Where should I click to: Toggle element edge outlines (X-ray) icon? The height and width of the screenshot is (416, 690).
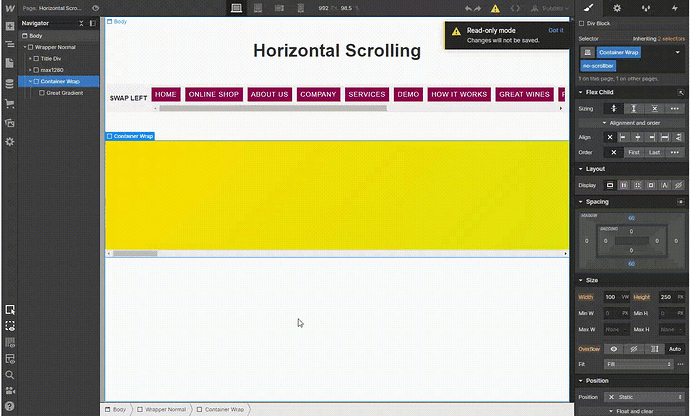pos(10,326)
